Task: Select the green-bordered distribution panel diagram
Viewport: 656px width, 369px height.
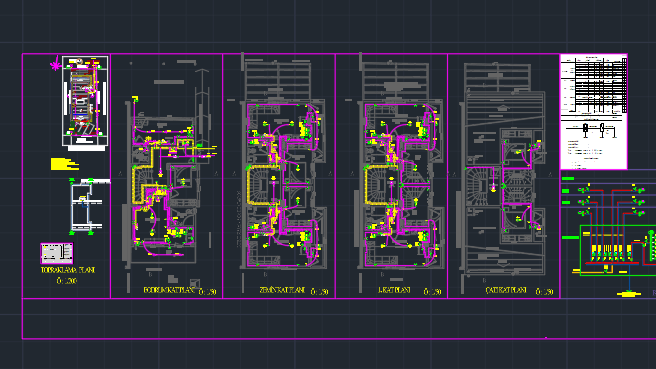Action: 618,250
